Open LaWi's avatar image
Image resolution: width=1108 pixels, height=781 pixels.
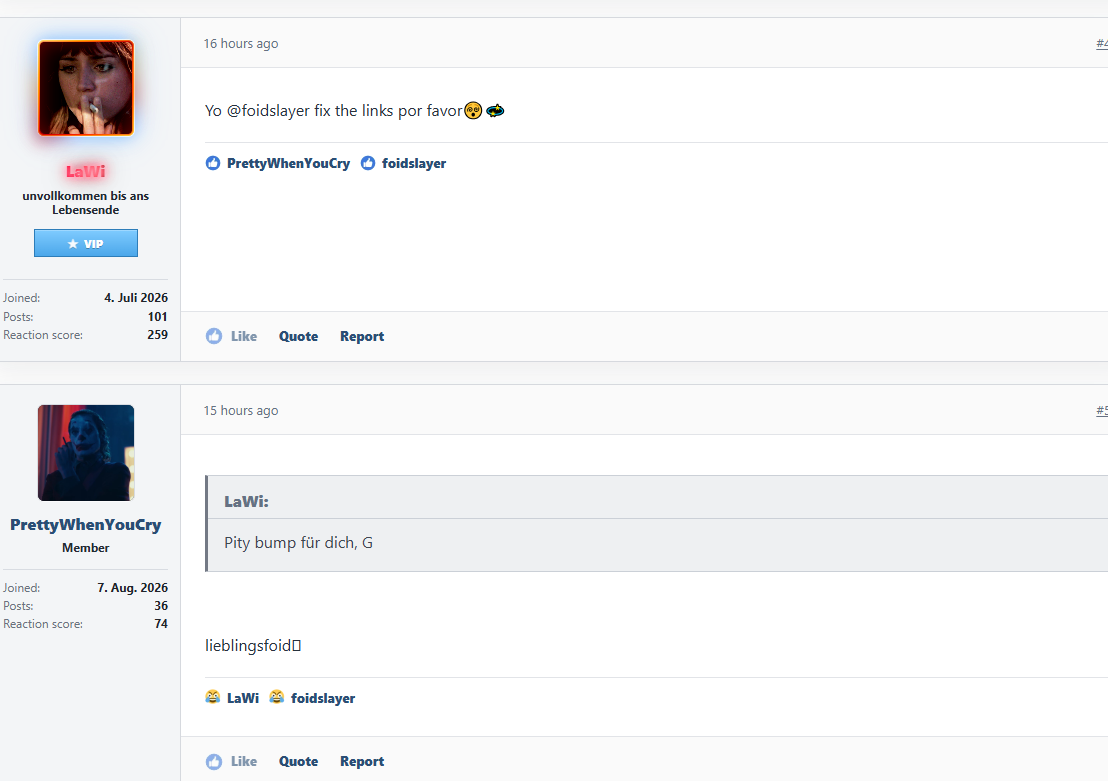[86, 88]
